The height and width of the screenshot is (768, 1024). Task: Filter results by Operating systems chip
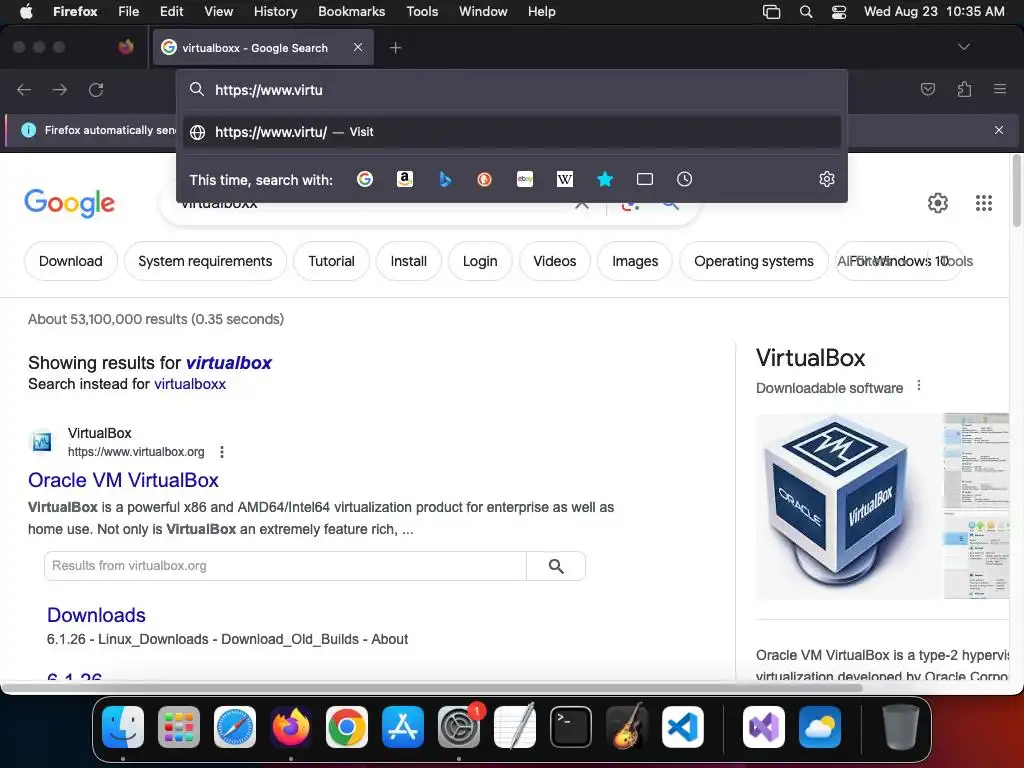754,261
